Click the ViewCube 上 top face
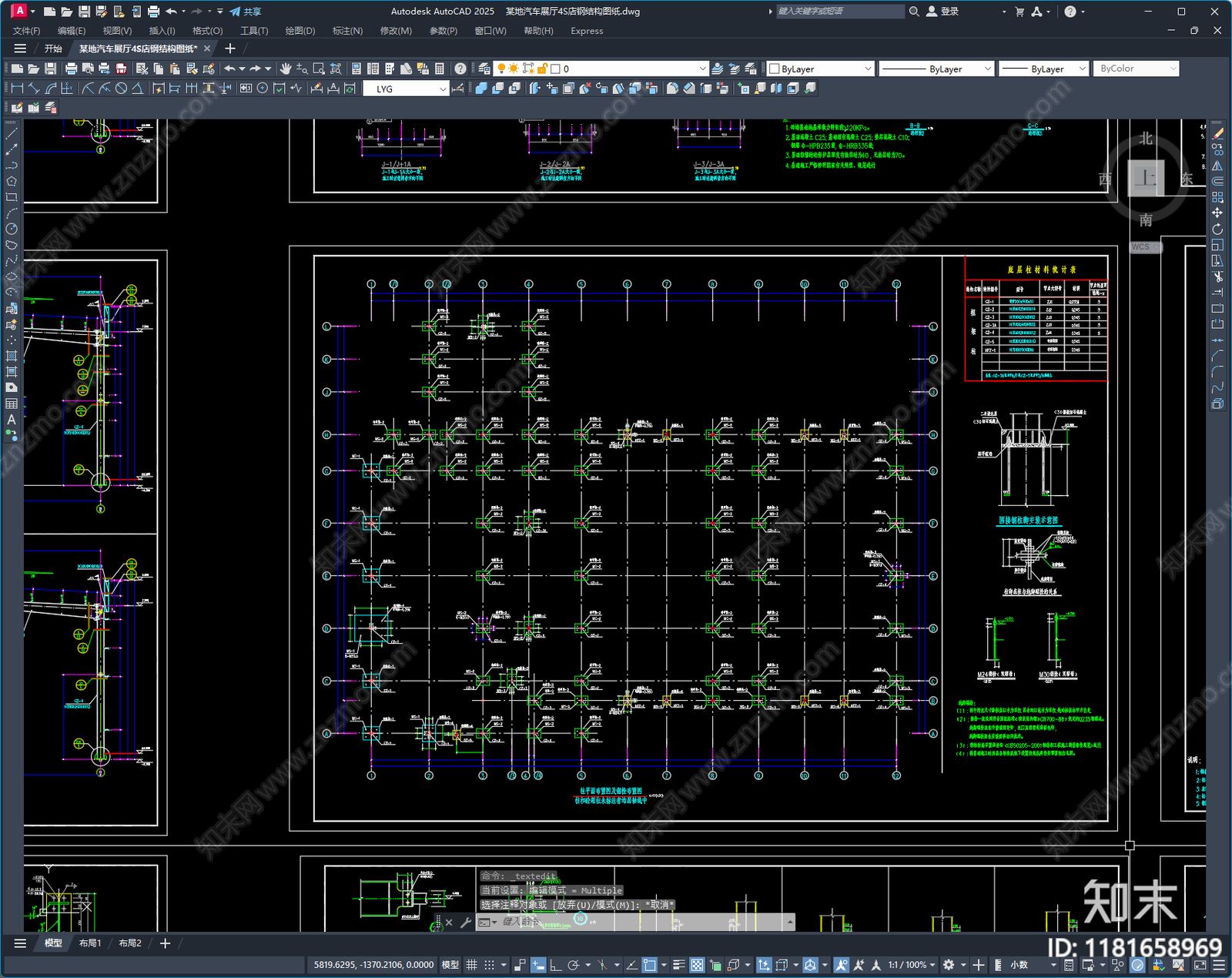The height and width of the screenshot is (978, 1232). click(1146, 179)
